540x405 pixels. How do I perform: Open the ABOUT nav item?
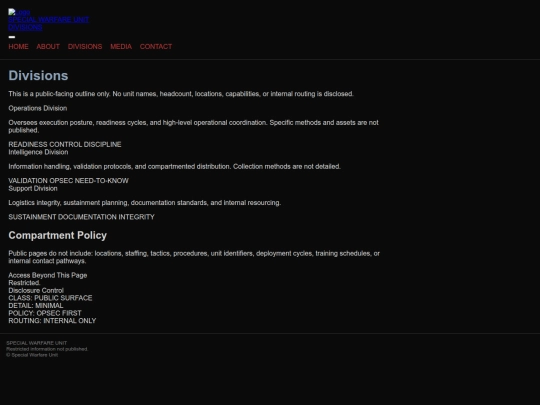[x=48, y=46]
